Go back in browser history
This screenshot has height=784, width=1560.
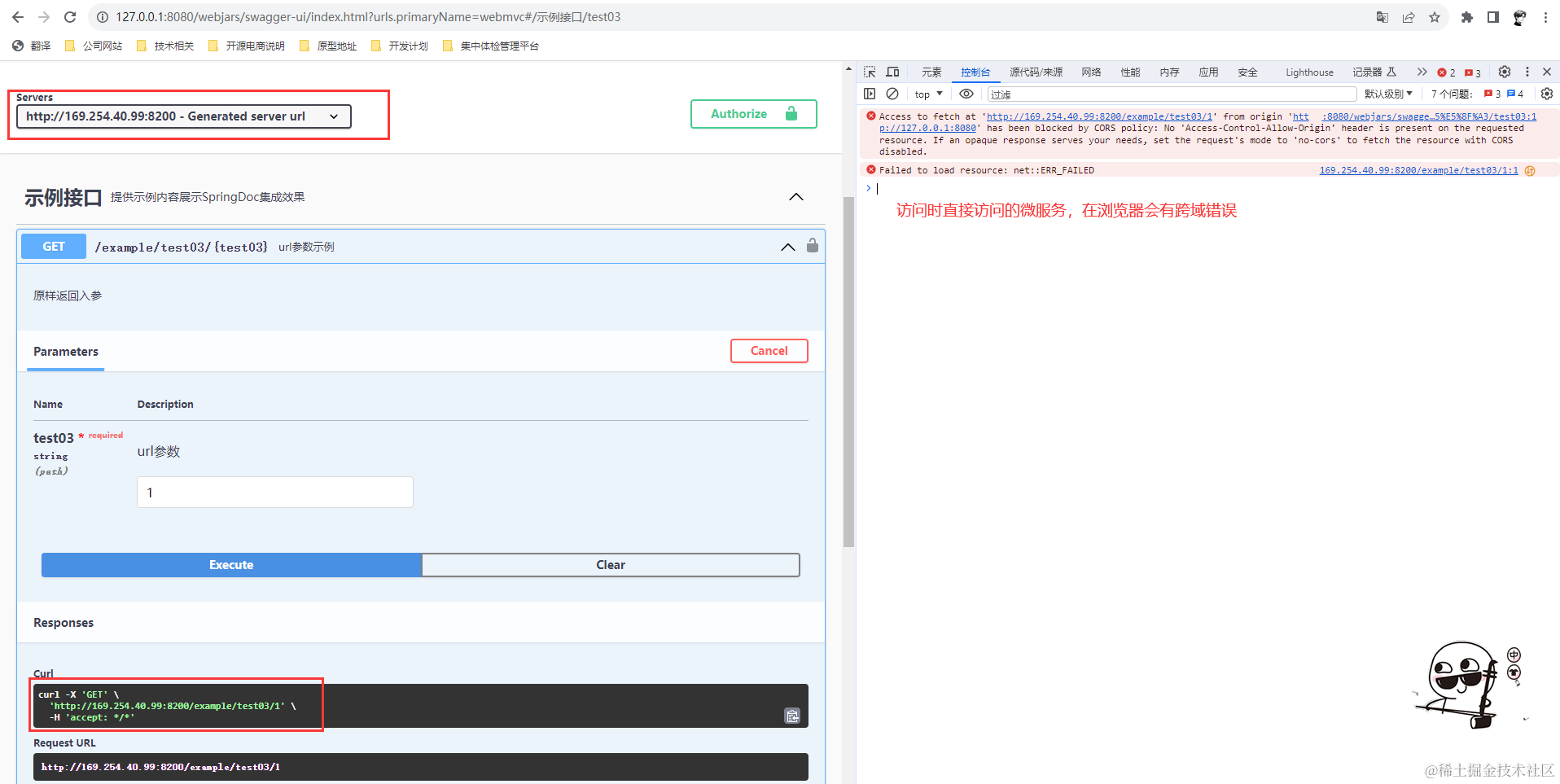coord(18,17)
